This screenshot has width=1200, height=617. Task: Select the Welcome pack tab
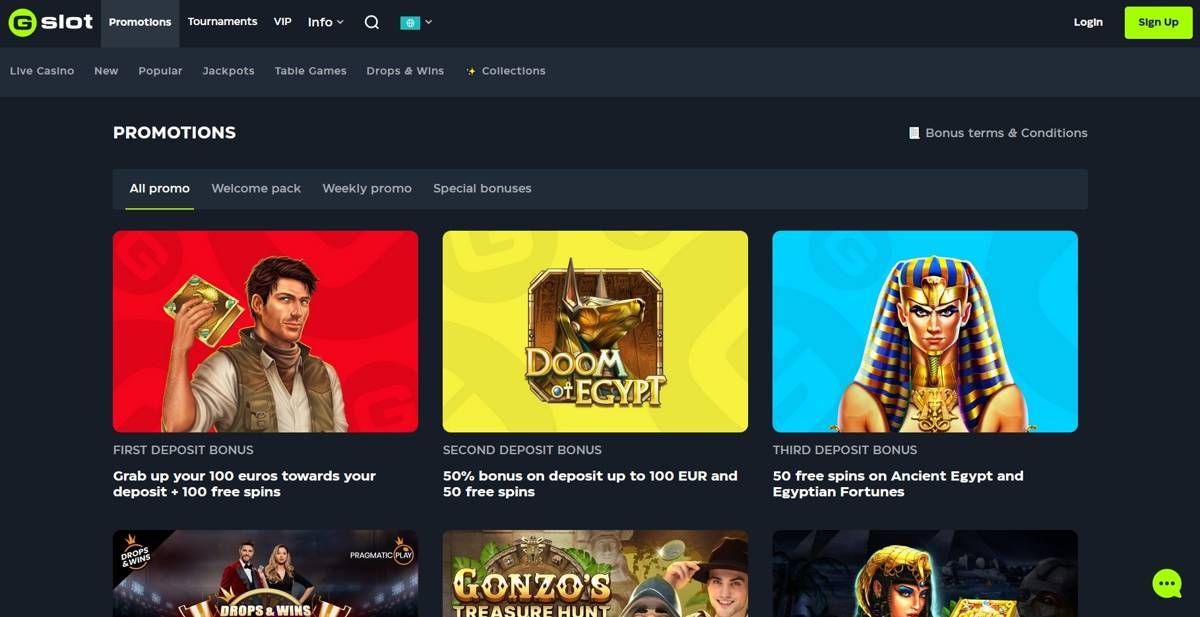point(256,188)
